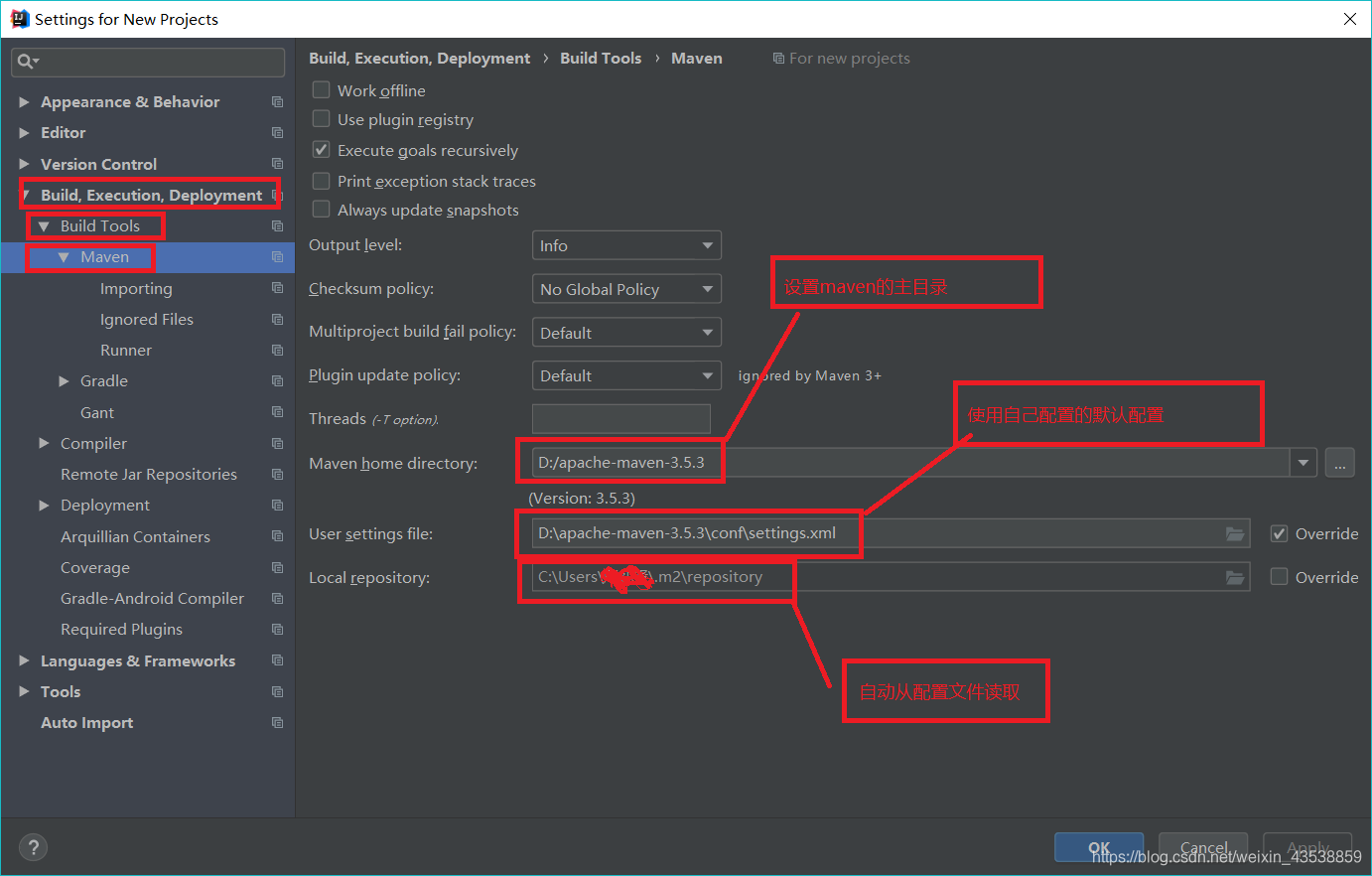The height and width of the screenshot is (876, 1372).
Task: Click the Cancel button
Action: point(1203,847)
